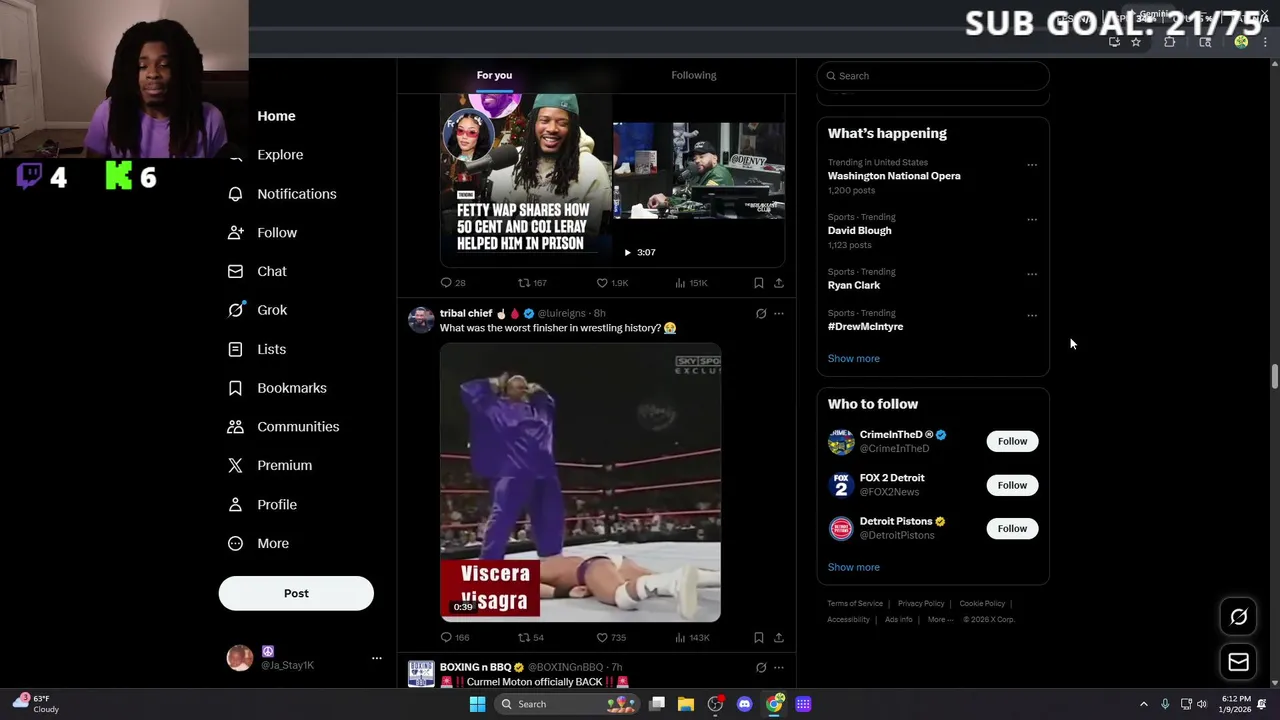The width and height of the screenshot is (1280, 720).
Task: Reply to the Fetty Wap post
Action: coord(446,283)
